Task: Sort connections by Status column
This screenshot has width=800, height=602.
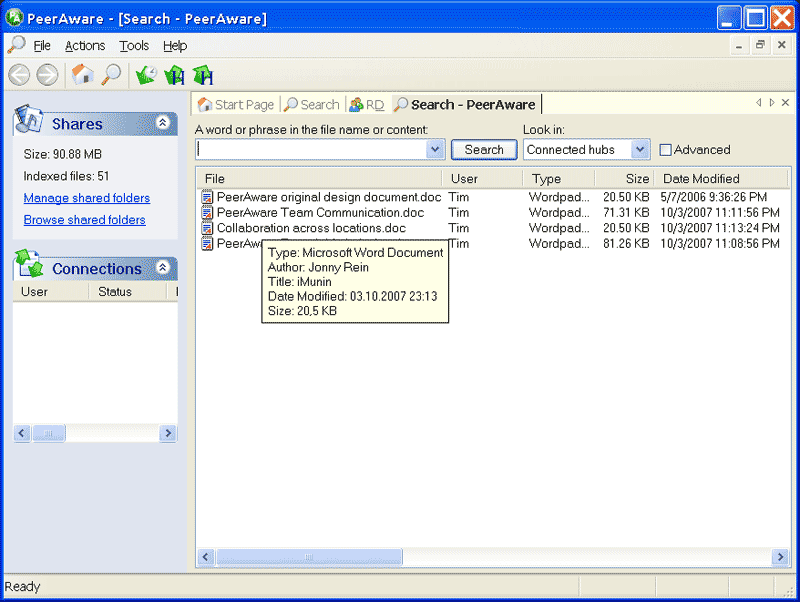Action: pos(128,292)
